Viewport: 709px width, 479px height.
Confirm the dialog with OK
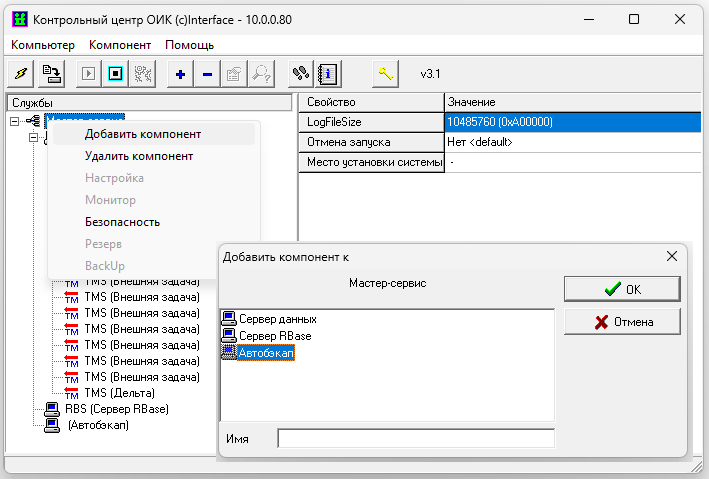622,289
